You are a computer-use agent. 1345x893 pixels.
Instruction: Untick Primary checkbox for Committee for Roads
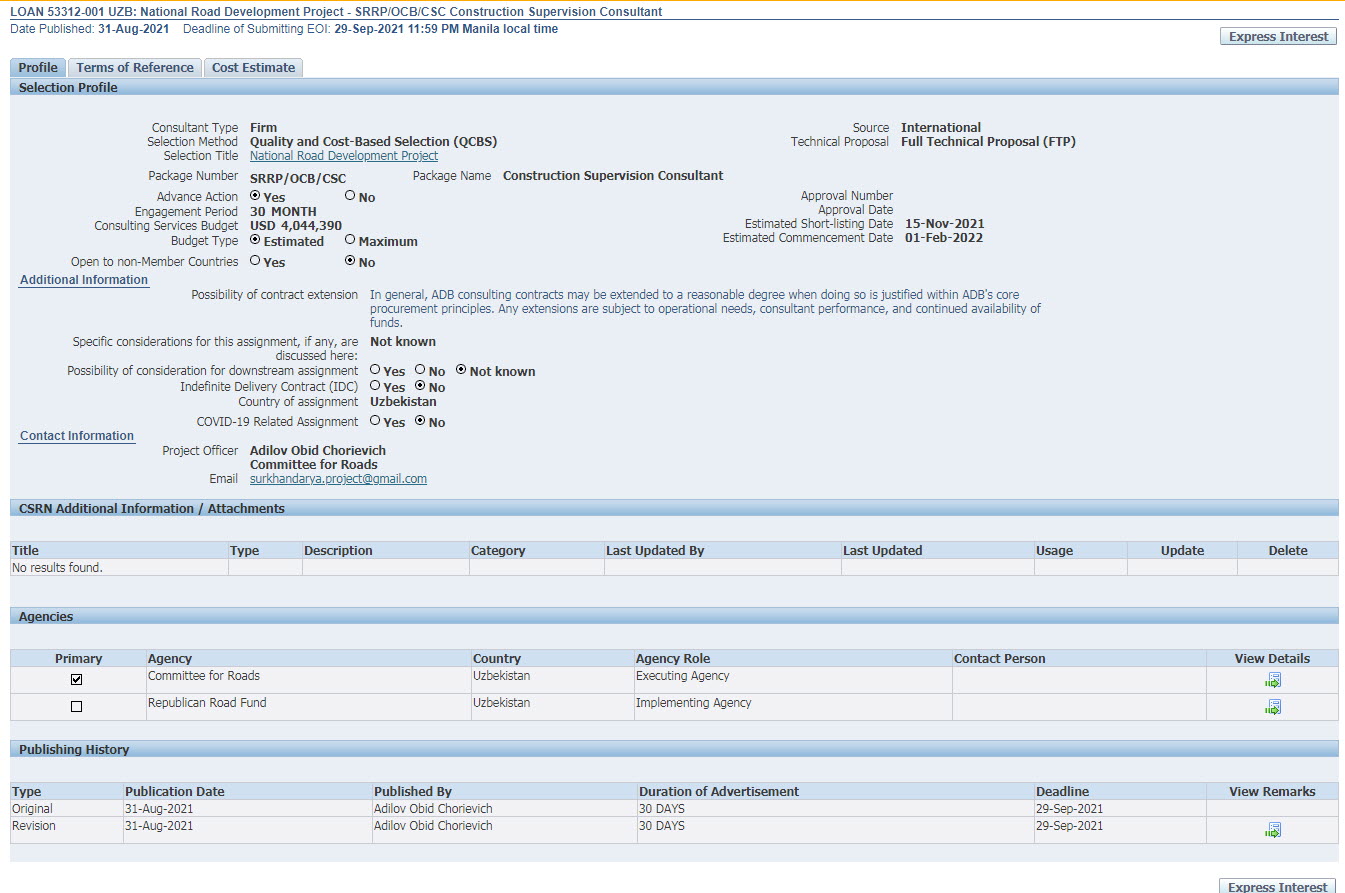click(77, 680)
